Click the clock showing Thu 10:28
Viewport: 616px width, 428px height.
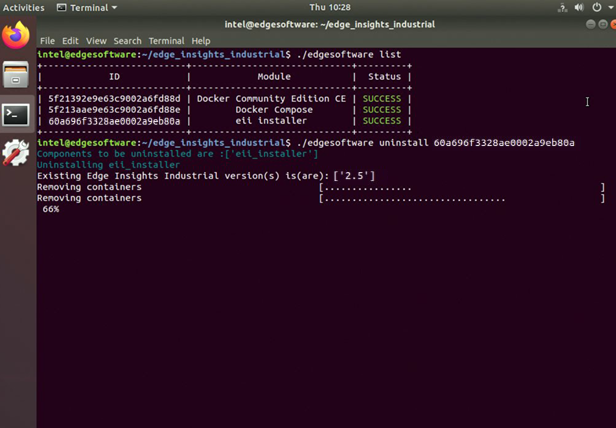click(x=330, y=7)
